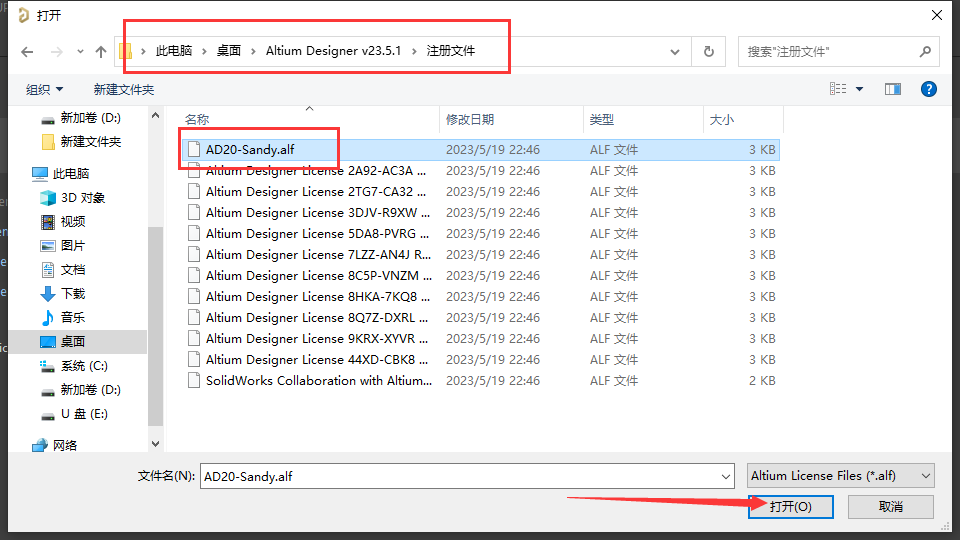Select 此电脑 in the address breadcrumb
Image resolution: width=960 pixels, height=540 pixels.
tap(174, 51)
